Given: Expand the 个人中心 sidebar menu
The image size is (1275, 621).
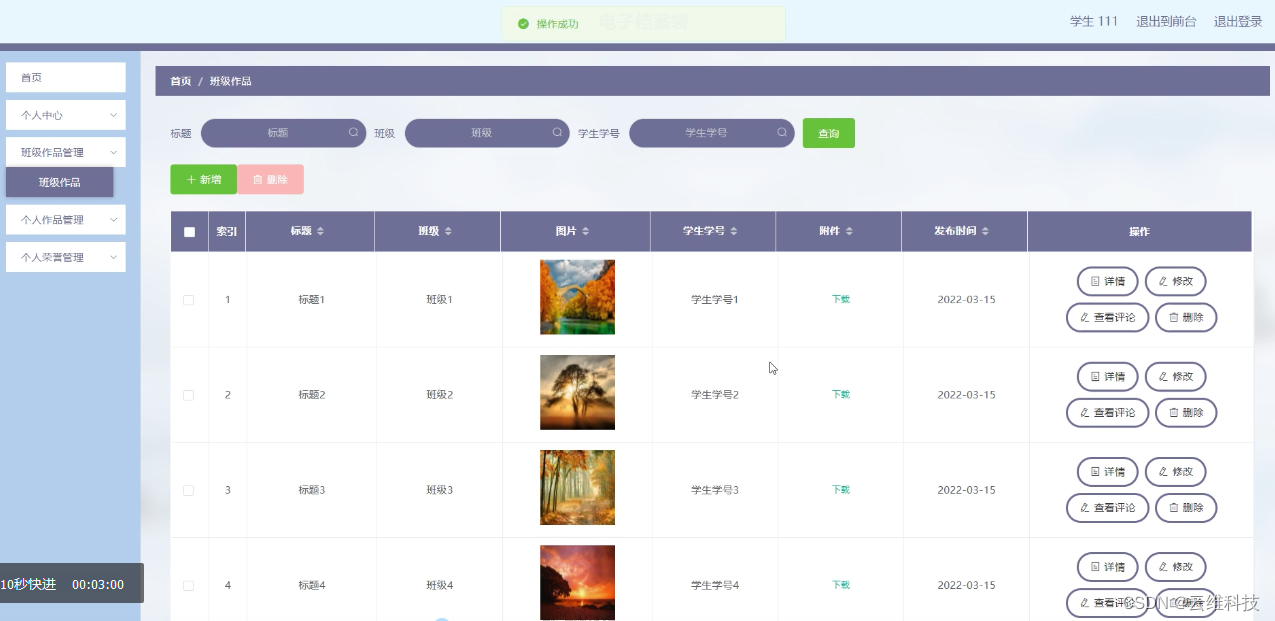Looking at the screenshot, I should click(x=66, y=115).
